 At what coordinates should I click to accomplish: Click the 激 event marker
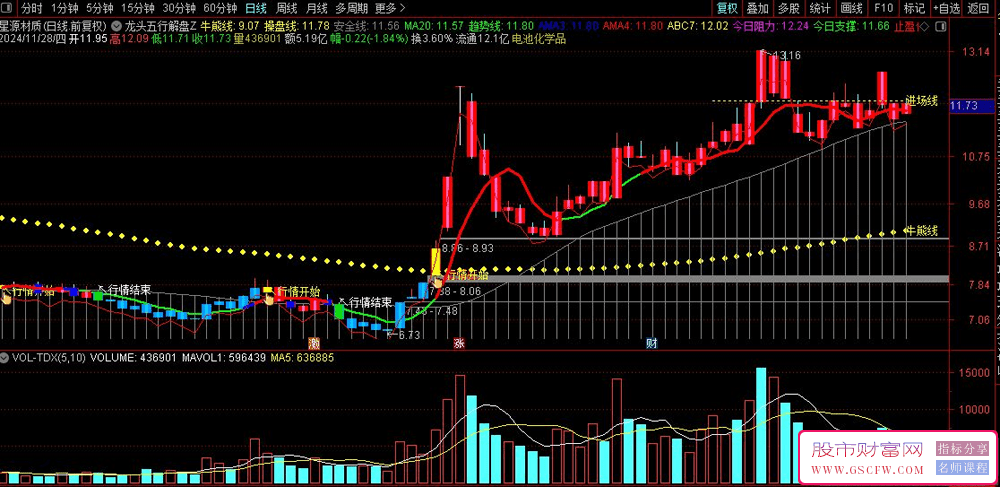[x=313, y=343]
